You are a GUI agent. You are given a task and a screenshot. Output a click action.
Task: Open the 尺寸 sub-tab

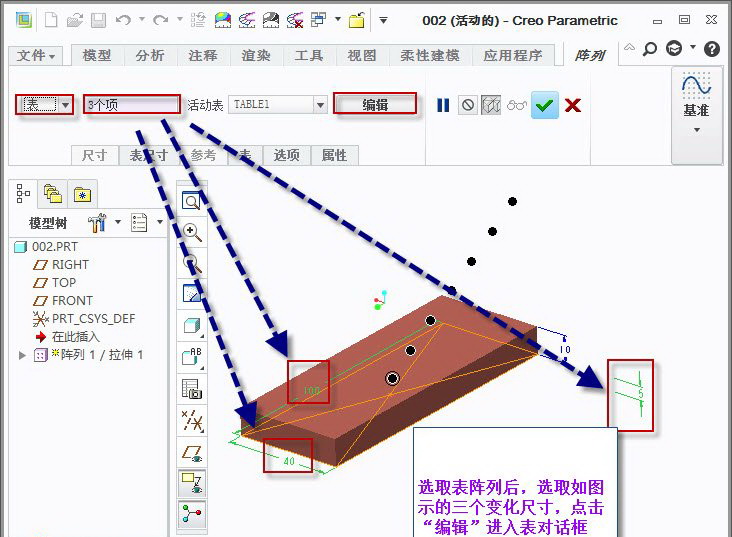point(94,155)
